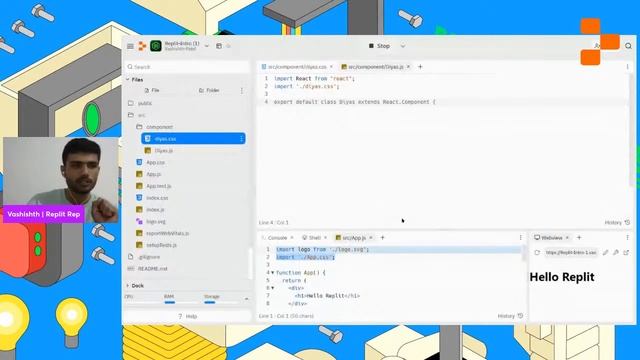640x360 pixels.
Task: Close the diyas.css editor tab
Action: point(331,67)
